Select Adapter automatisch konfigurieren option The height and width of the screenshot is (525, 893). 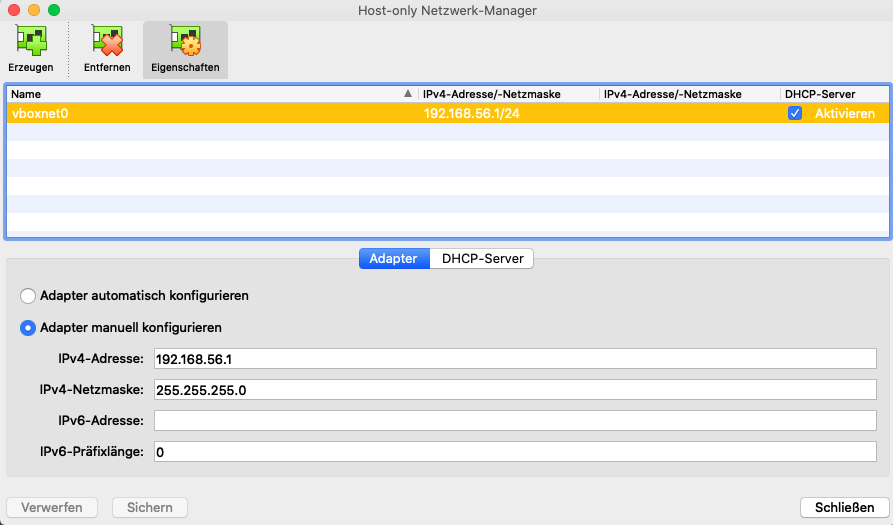tap(28, 296)
